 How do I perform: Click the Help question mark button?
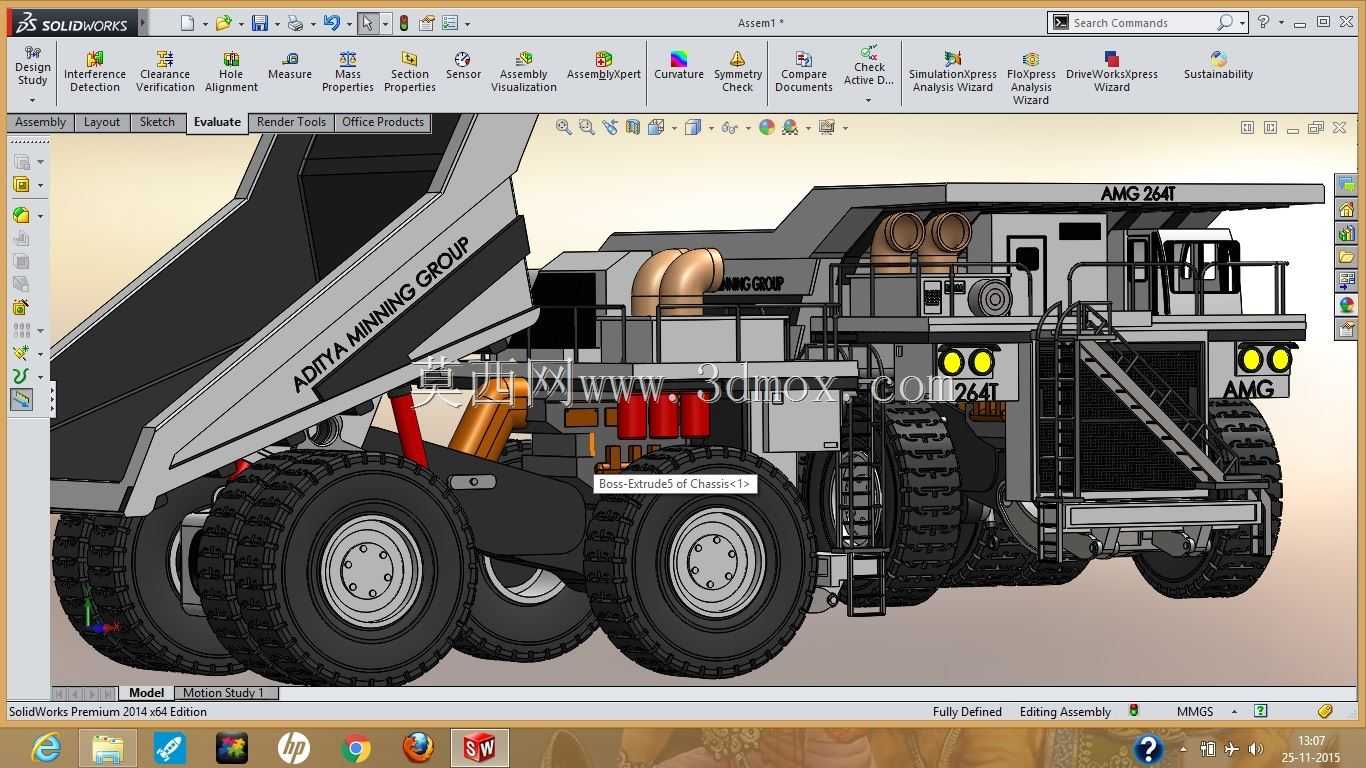(x=1264, y=22)
